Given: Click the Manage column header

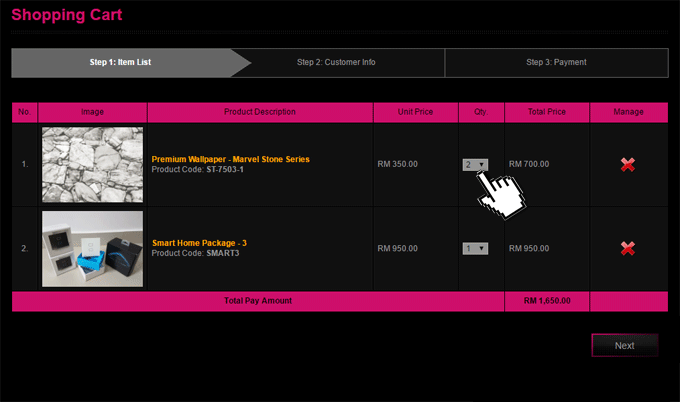Looking at the screenshot, I should click(x=629, y=112).
